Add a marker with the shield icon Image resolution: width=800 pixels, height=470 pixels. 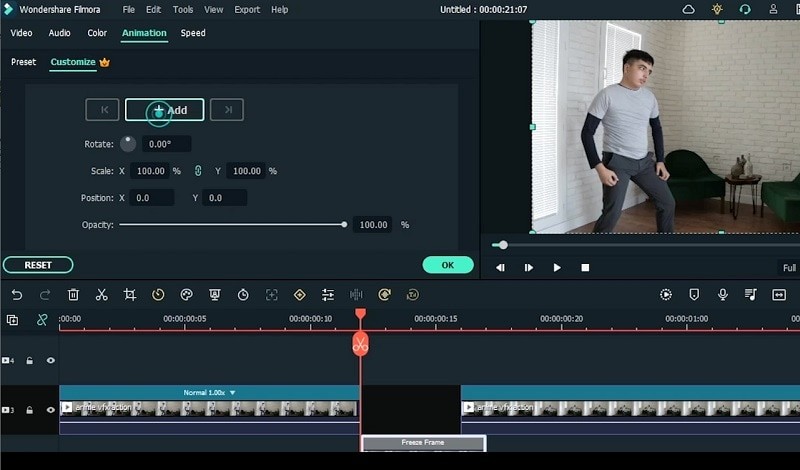point(694,294)
